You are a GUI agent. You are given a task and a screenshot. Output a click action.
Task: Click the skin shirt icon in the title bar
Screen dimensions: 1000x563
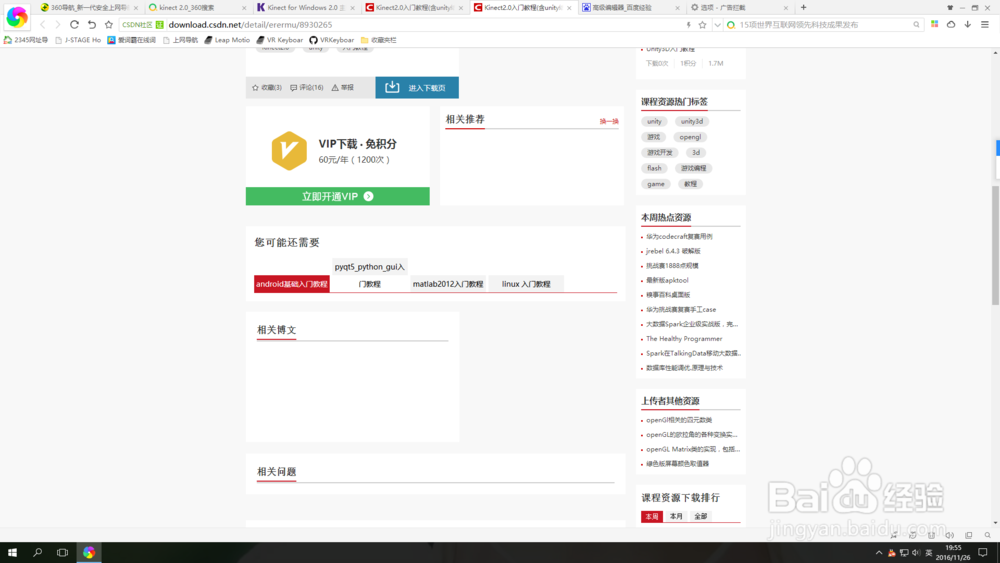(x=950, y=8)
